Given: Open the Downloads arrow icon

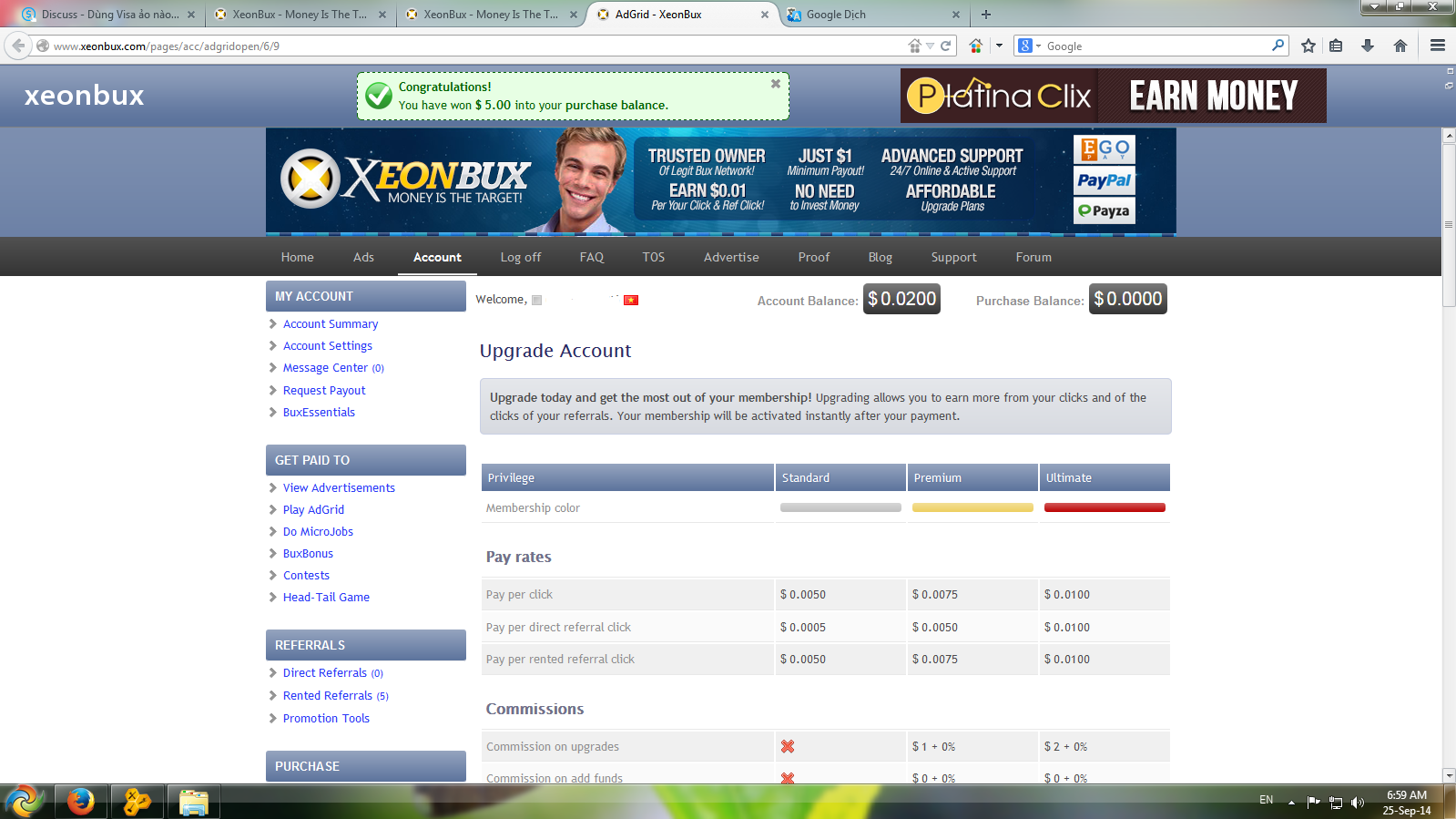Looking at the screenshot, I should [x=1368, y=46].
